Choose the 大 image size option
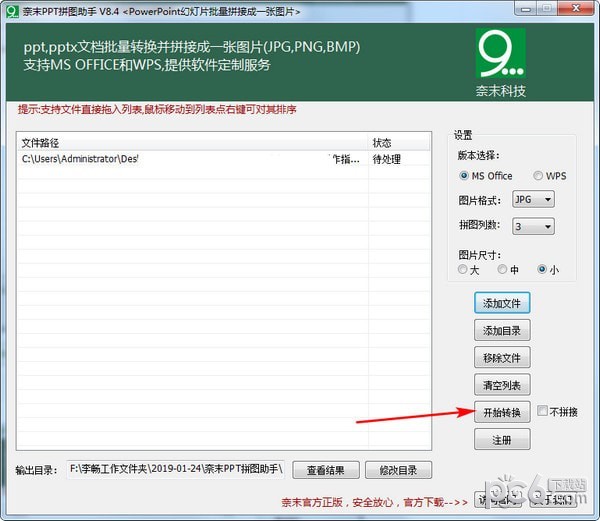The image size is (600, 521). coord(462,269)
